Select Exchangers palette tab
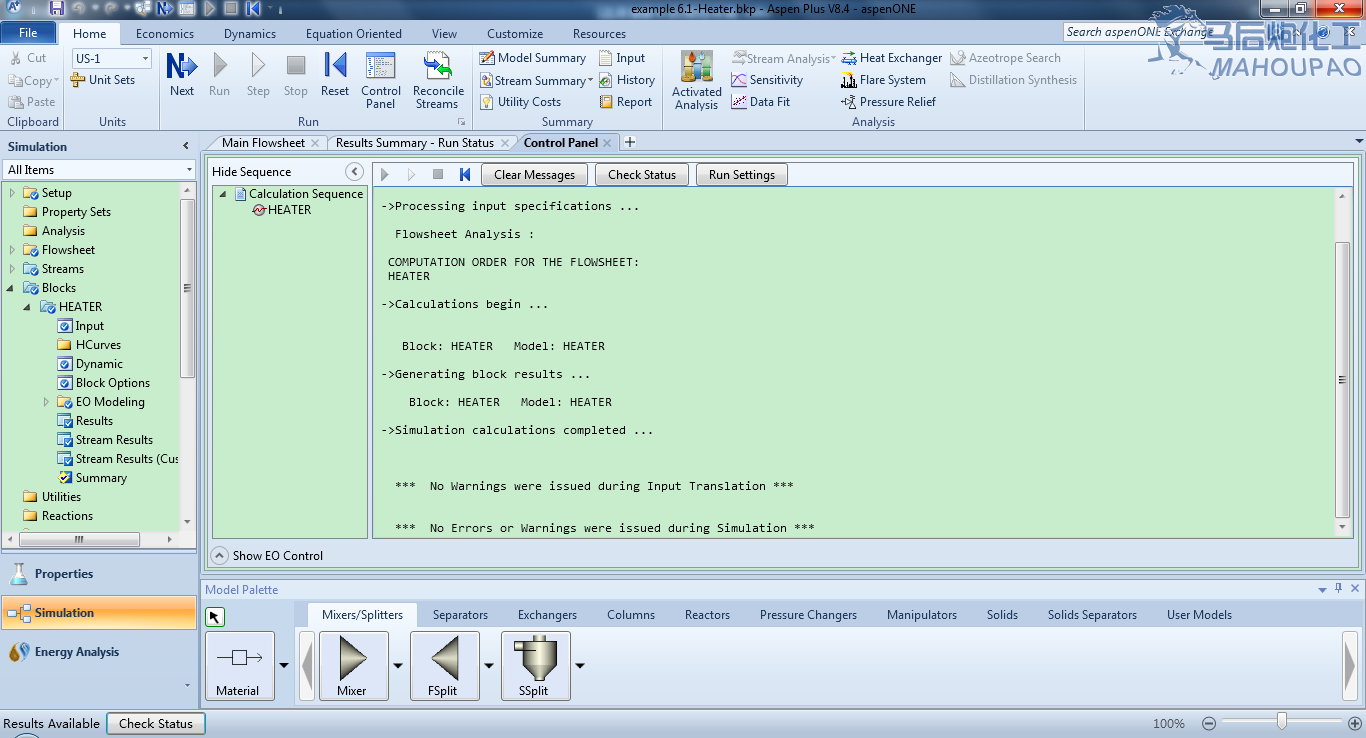Screen dimensions: 1366x738 pyautogui.click(x=547, y=615)
